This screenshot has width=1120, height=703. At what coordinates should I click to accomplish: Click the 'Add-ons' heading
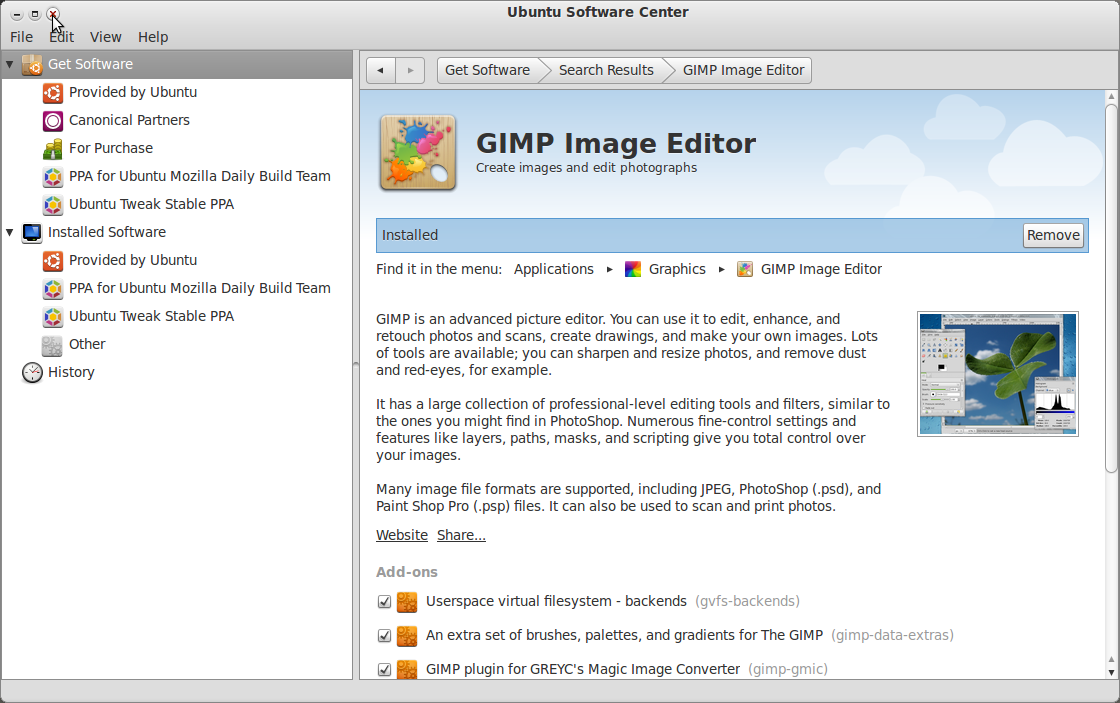pyautogui.click(x=407, y=572)
